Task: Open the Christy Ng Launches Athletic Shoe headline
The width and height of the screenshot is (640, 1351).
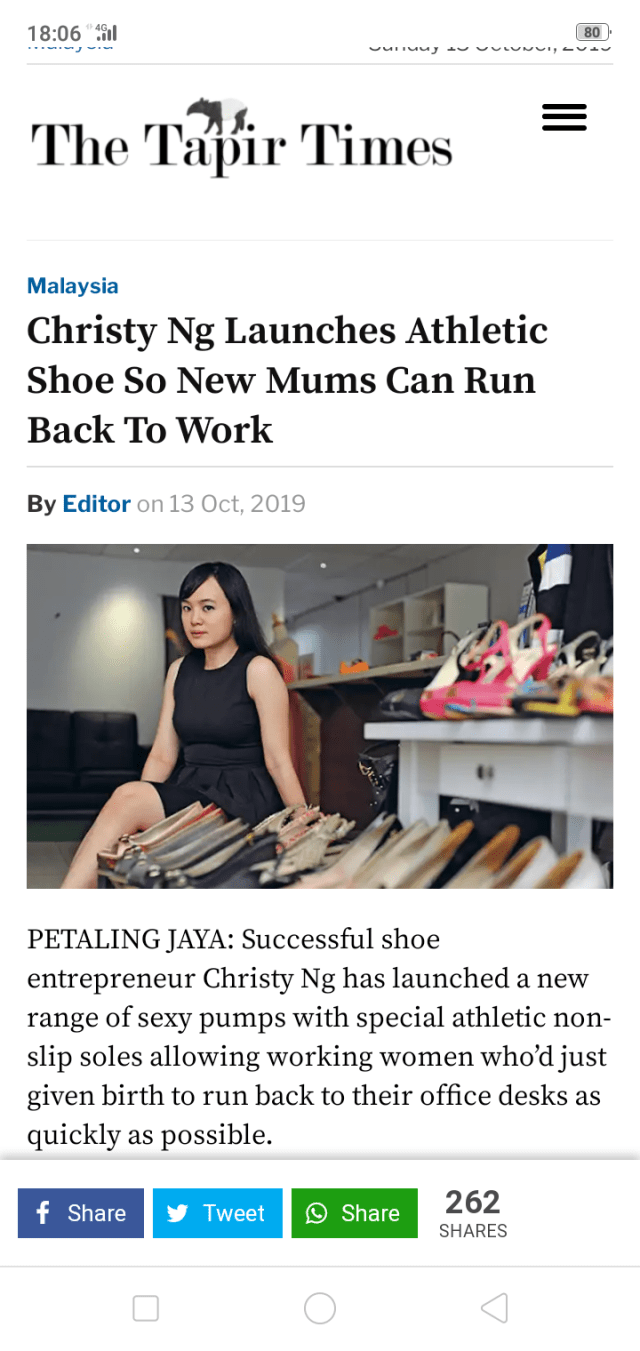Action: point(287,380)
